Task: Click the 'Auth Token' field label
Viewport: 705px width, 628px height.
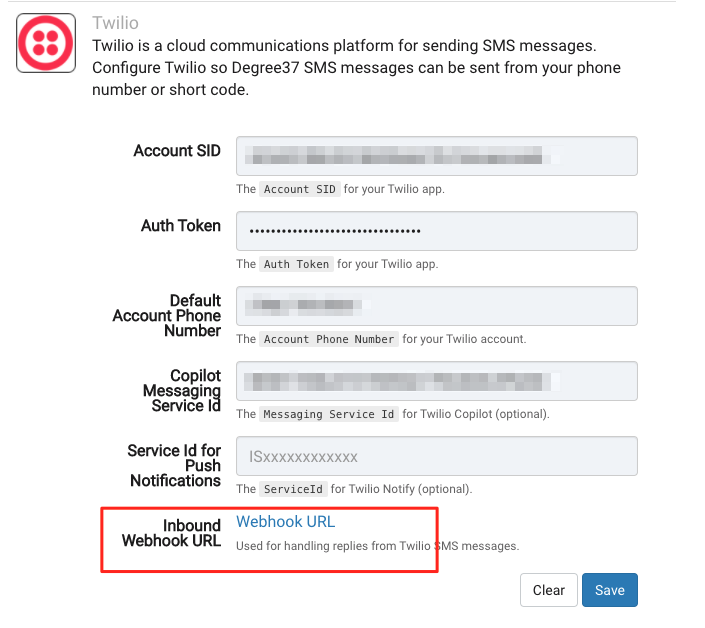Action: (x=181, y=226)
